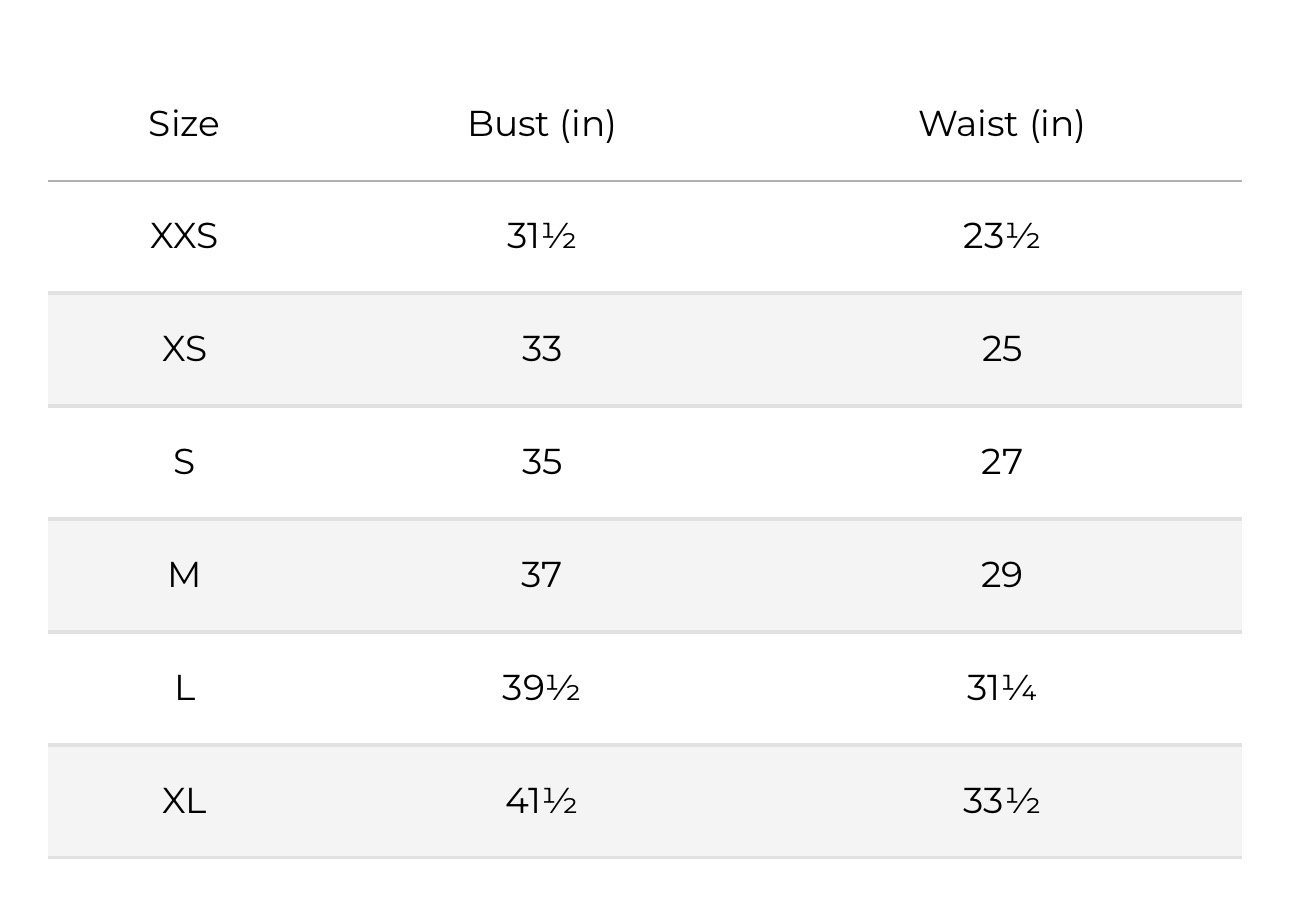Click the 41½ bust measurement

(541, 801)
